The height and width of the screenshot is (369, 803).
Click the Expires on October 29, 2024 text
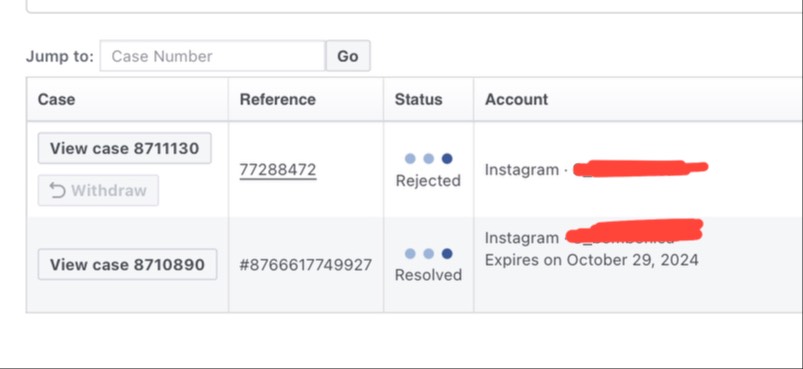591,260
